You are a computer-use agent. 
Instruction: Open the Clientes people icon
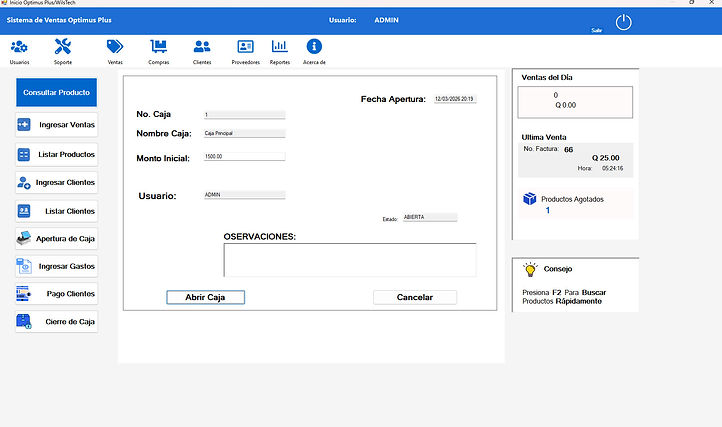tap(202, 47)
